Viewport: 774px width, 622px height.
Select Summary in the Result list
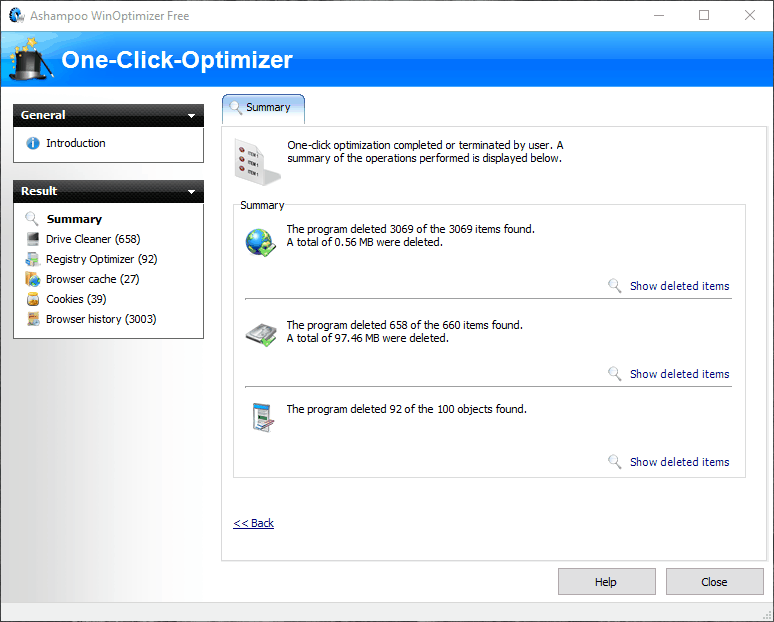click(x=74, y=219)
